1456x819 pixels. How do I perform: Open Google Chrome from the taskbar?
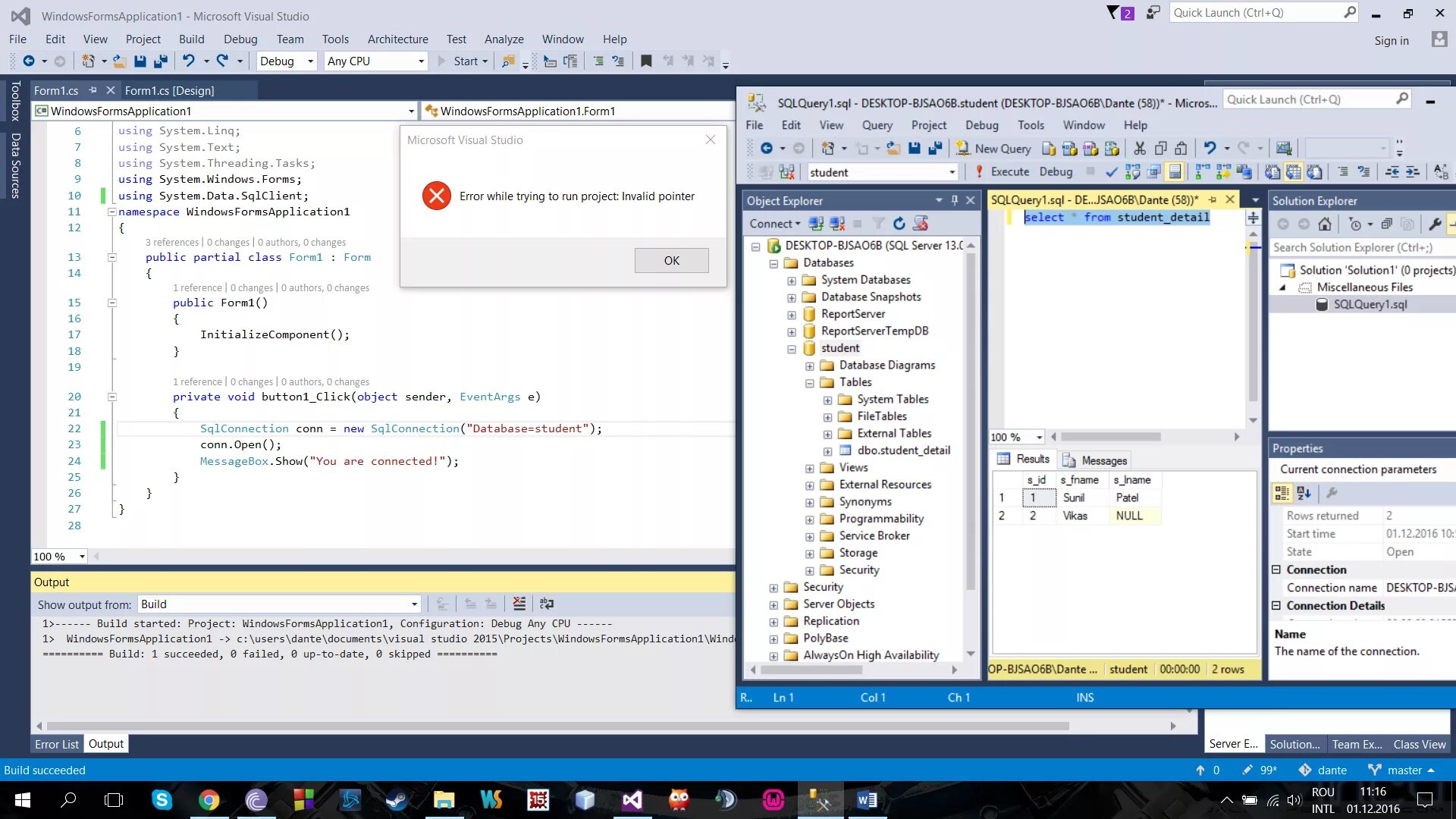(209, 800)
